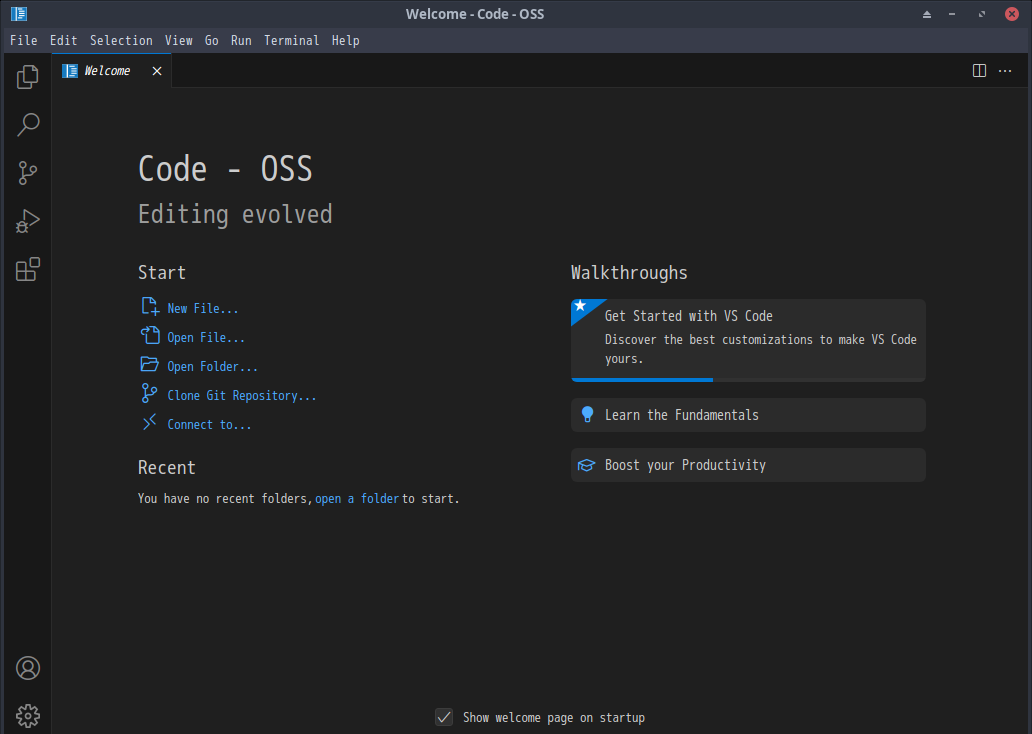Click the Open File... link

tap(206, 337)
